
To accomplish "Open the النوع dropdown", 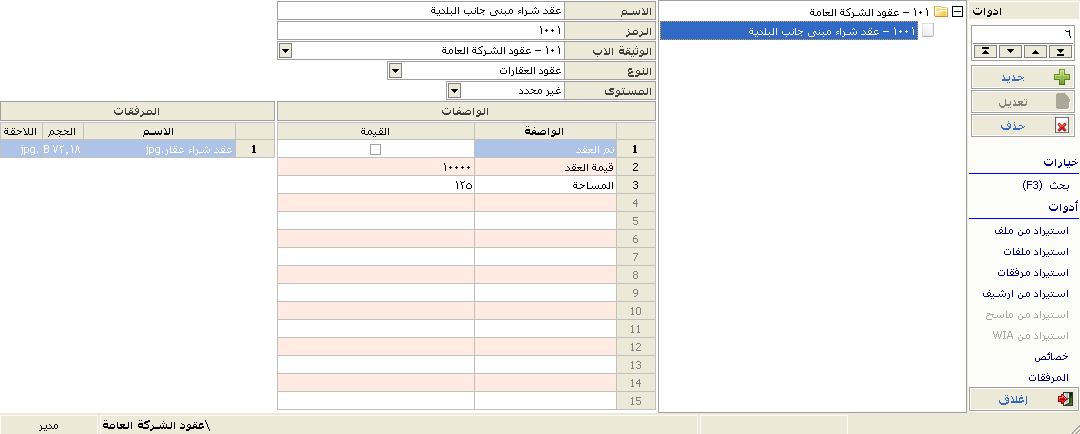I will [394, 70].
